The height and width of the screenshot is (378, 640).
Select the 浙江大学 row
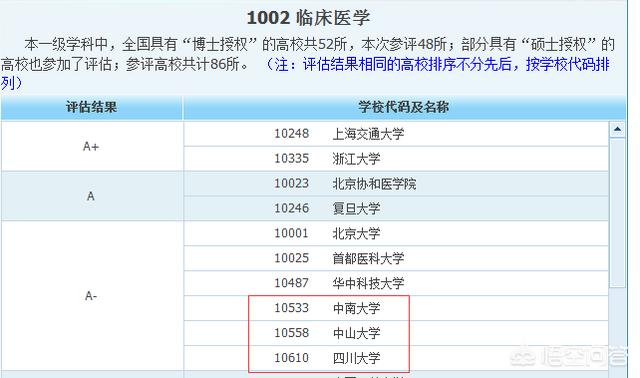click(396, 159)
